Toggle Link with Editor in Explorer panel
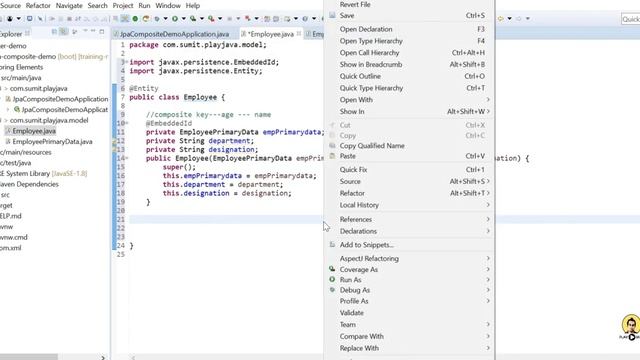The width and height of the screenshot is (640, 360). pos(64,32)
